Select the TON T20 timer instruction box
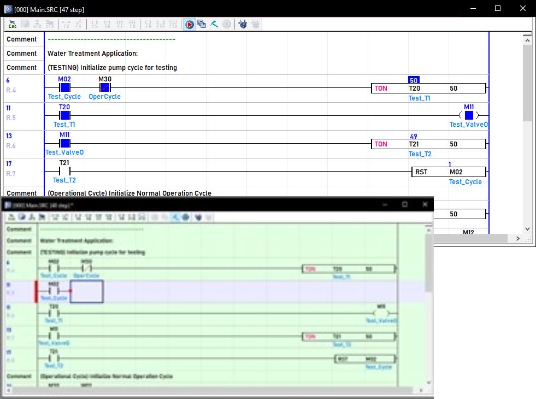Screen dimensions: 536x399 428,89
